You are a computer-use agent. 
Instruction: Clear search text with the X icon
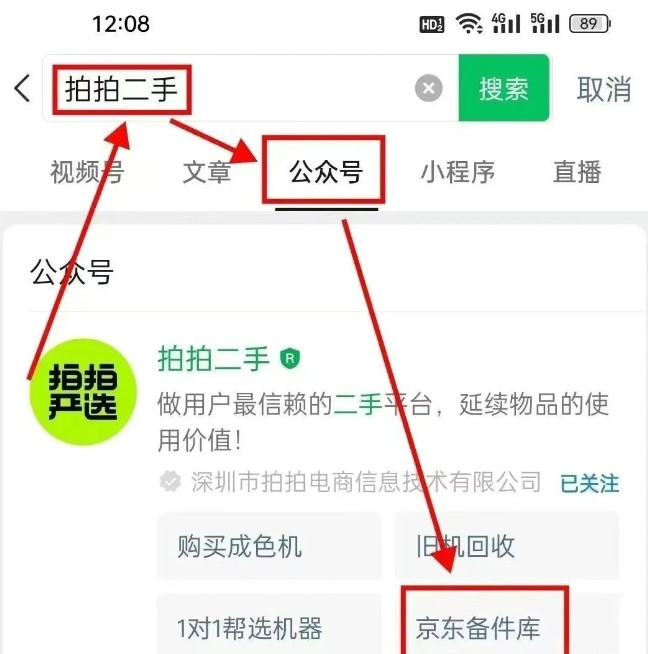click(429, 88)
